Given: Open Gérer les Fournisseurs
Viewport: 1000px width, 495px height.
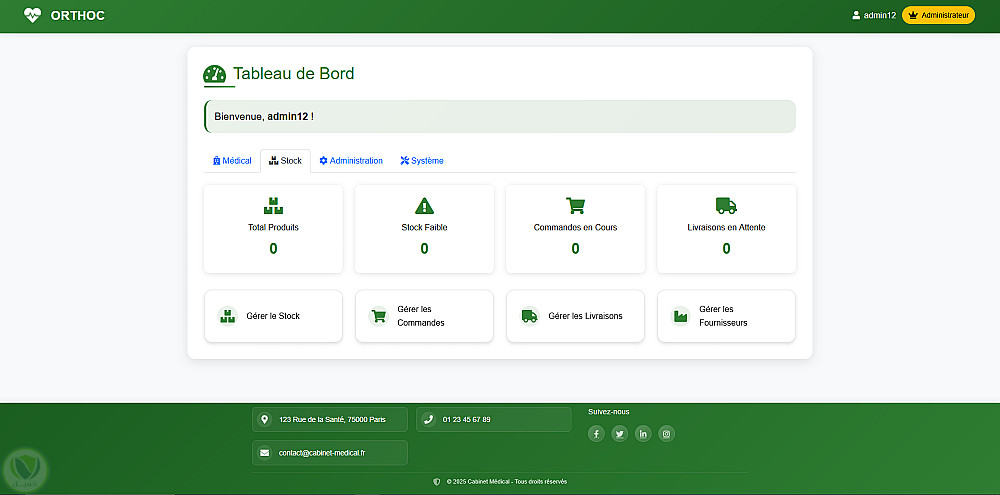Looking at the screenshot, I should click(726, 316).
